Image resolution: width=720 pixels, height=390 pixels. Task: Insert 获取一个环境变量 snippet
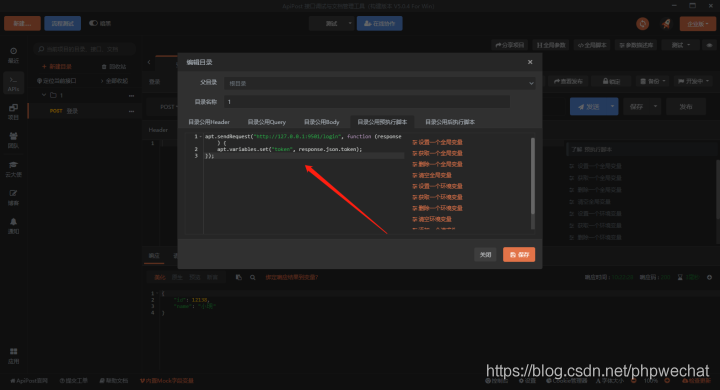pos(438,198)
